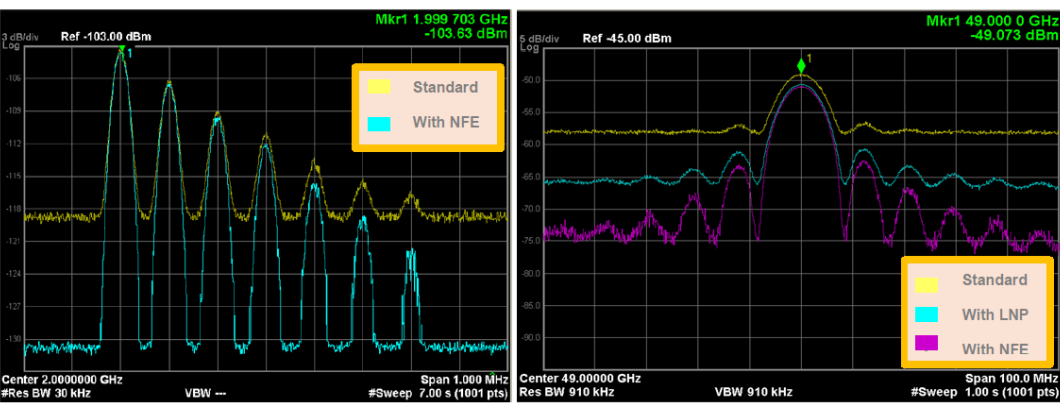Click '#Sweep 7.00 s (1001 pts)' label
1060x407 pixels.
point(437,392)
